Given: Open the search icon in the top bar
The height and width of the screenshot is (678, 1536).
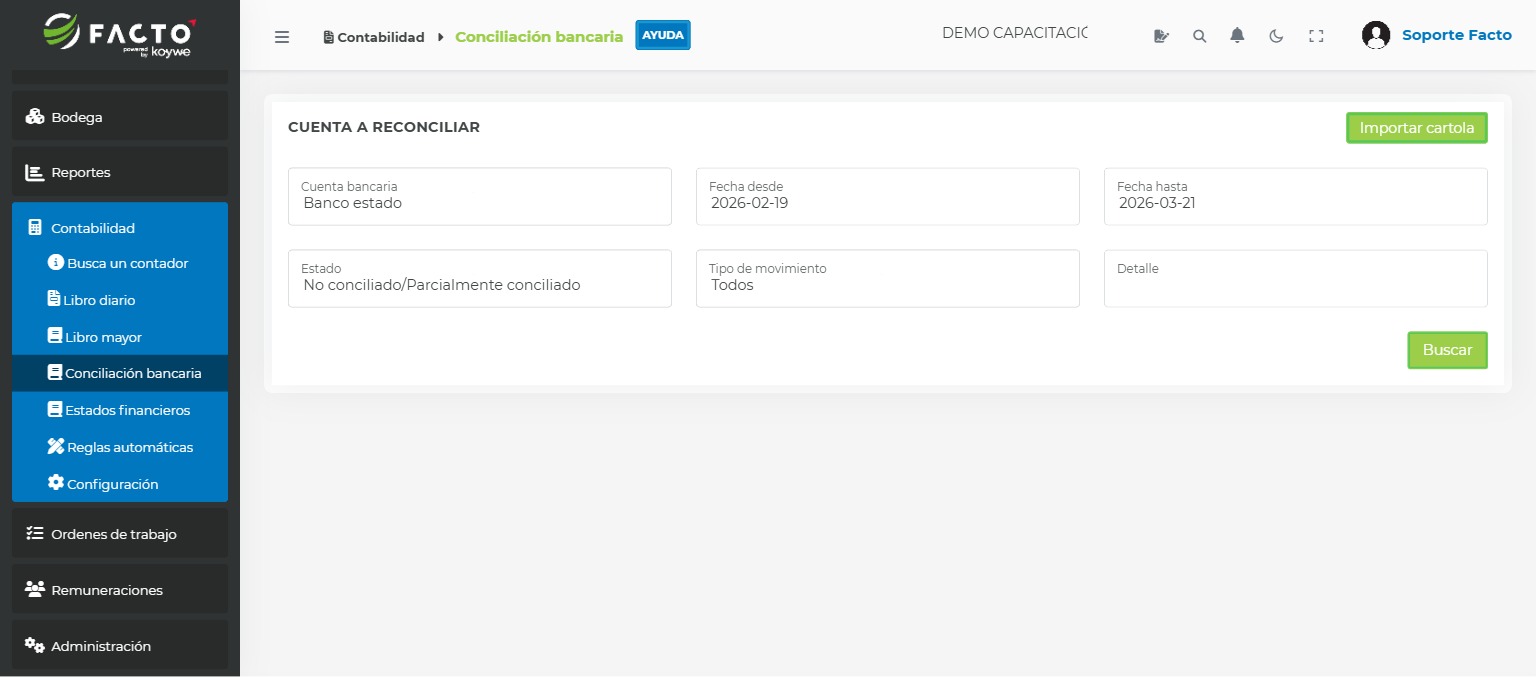Looking at the screenshot, I should pyautogui.click(x=1199, y=34).
